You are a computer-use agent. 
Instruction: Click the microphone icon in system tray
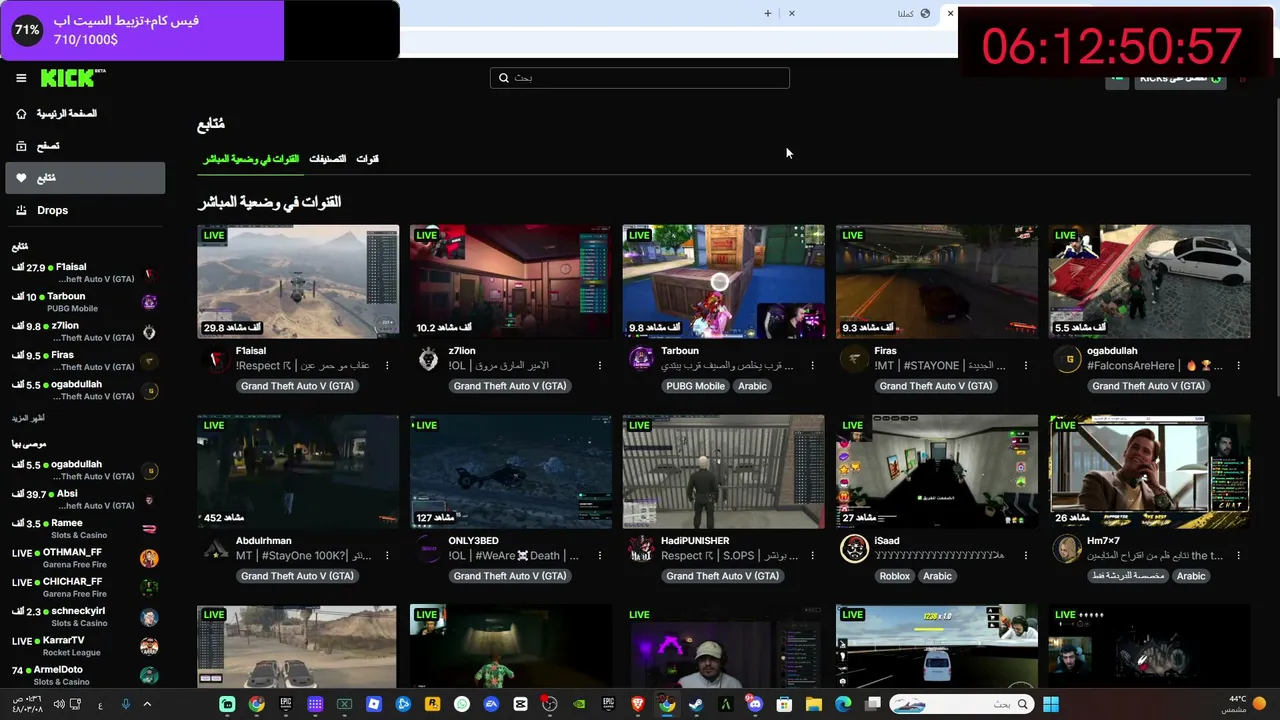[x=126, y=704]
